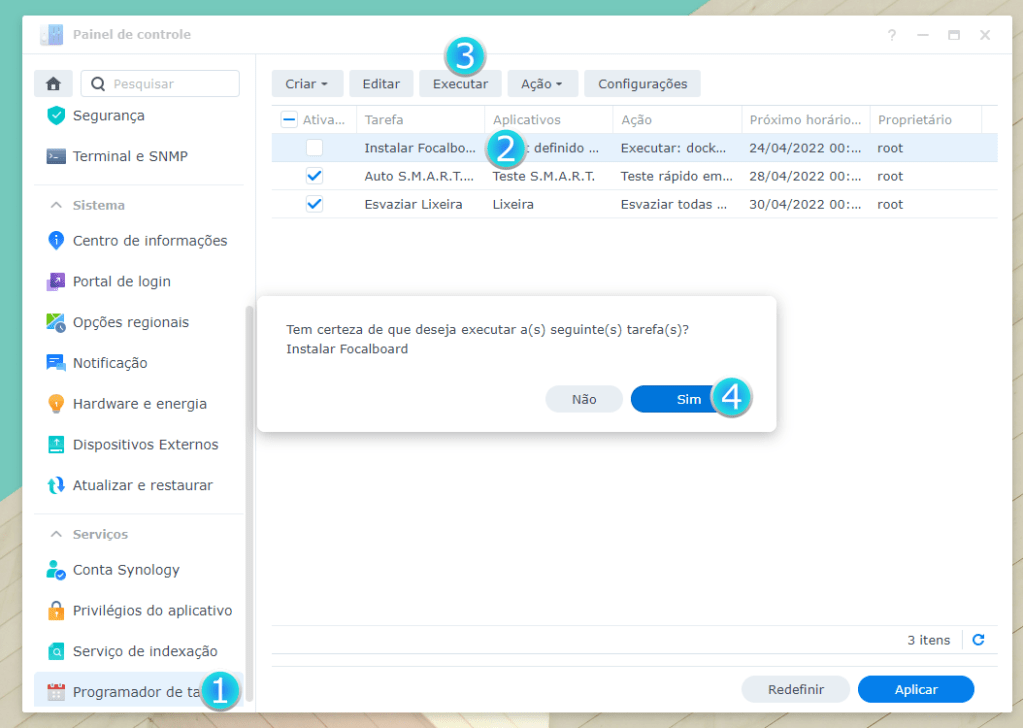Enable the Instalar Focalboard task checkbox
Image resolution: width=1023 pixels, height=728 pixels.
tap(314, 148)
